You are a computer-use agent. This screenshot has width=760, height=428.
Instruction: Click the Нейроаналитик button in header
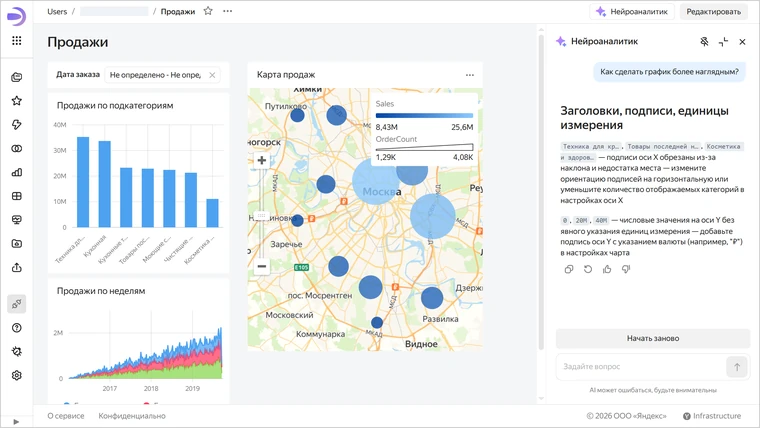632,12
